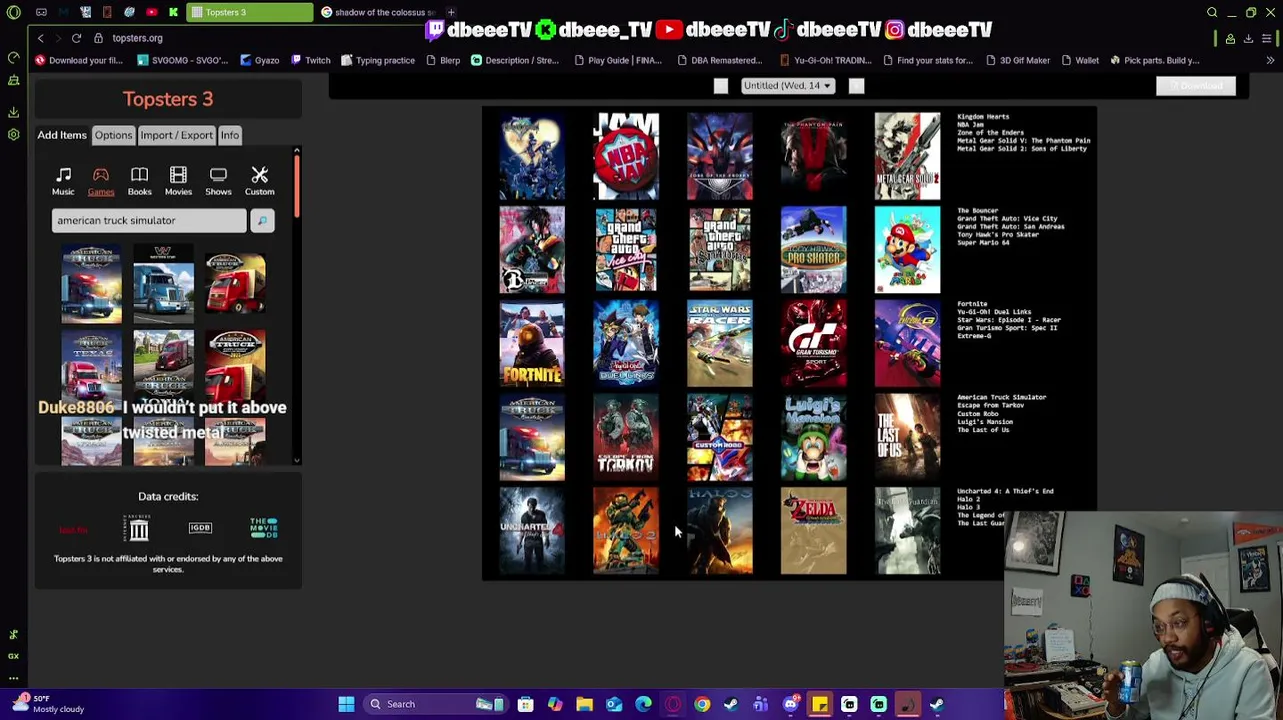Click the search button beside the query box
Screen dimensions: 1283x720
coord(262,221)
